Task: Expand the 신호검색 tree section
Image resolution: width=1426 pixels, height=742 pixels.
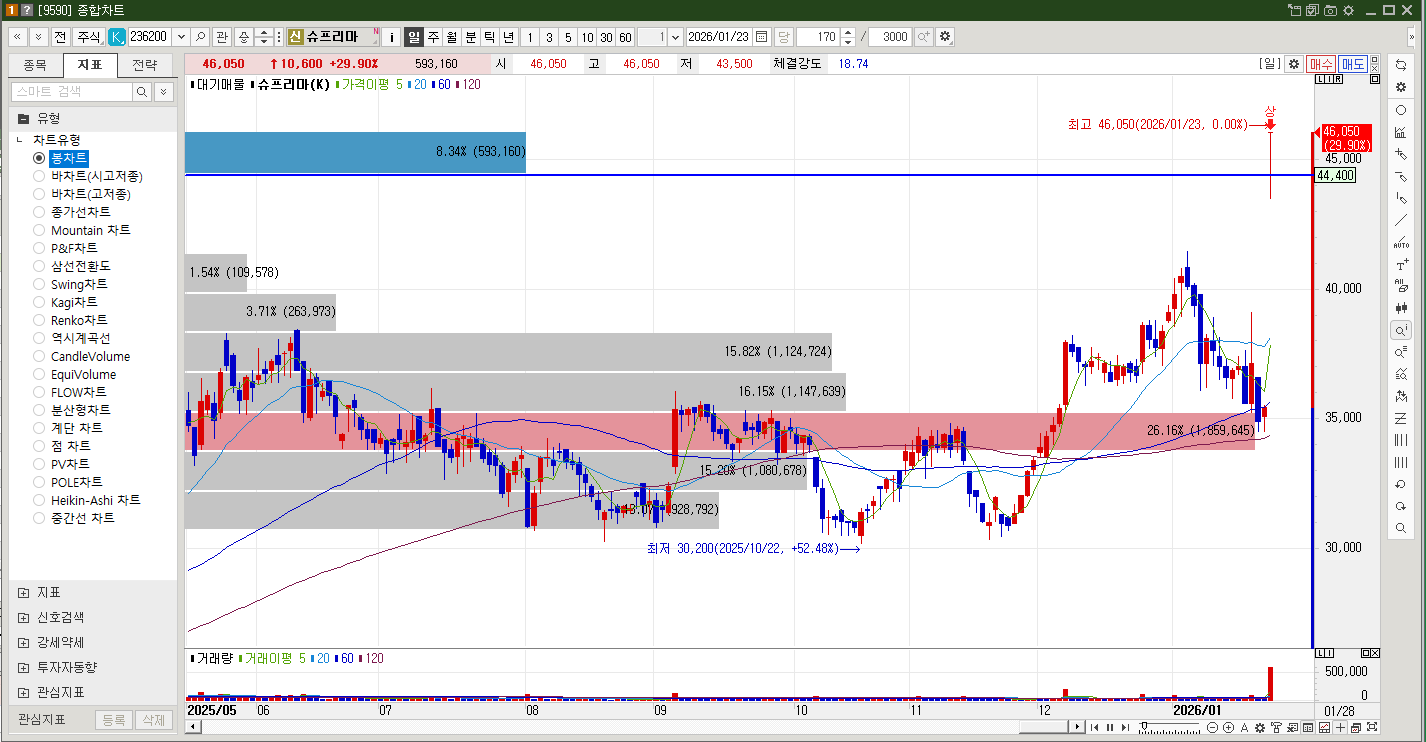Action: [23, 617]
